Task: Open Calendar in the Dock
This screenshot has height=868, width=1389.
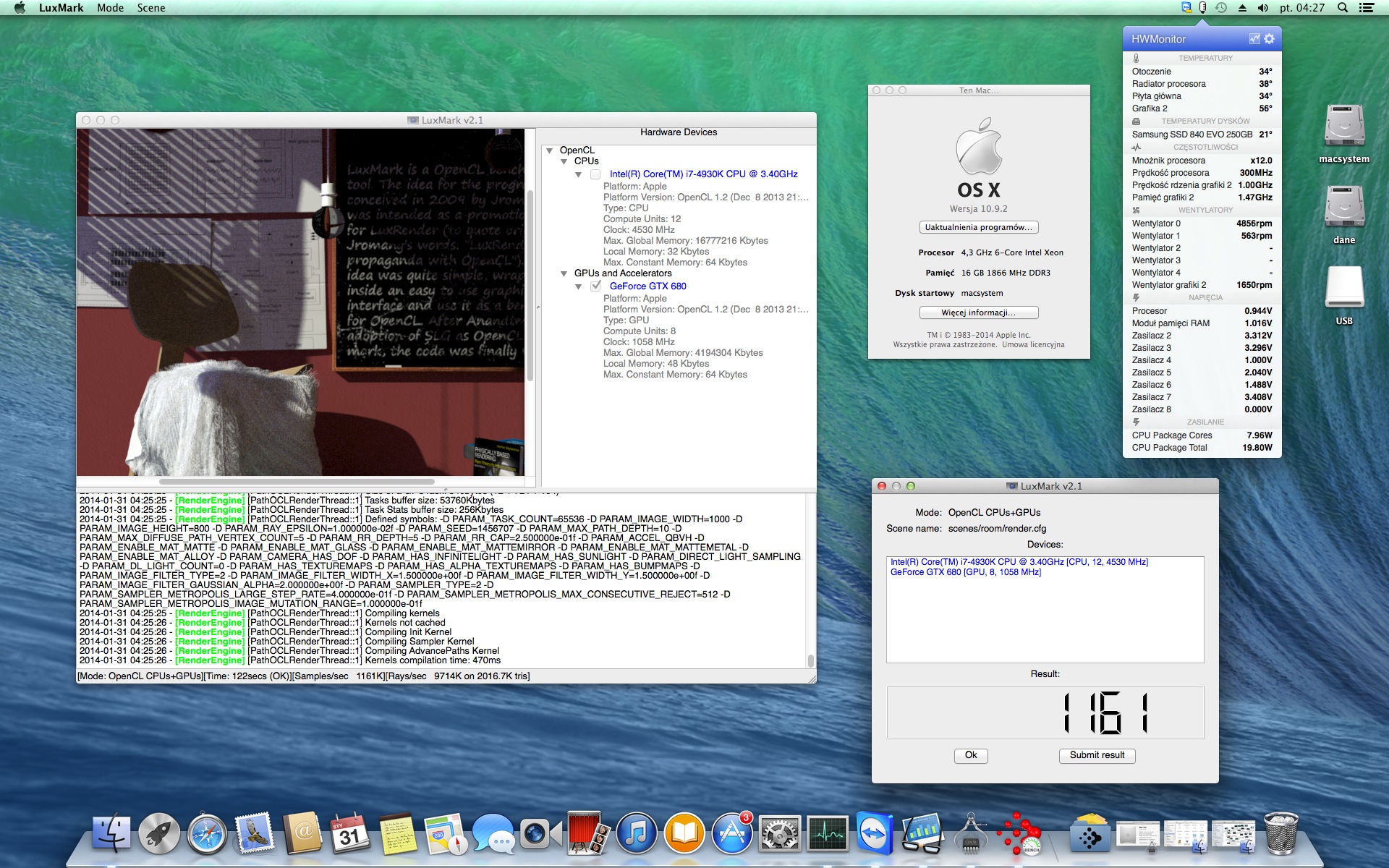Action: click(x=350, y=833)
